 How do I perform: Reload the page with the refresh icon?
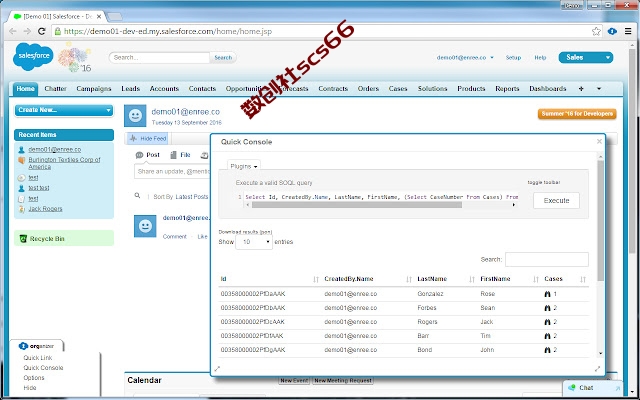[x=42, y=31]
